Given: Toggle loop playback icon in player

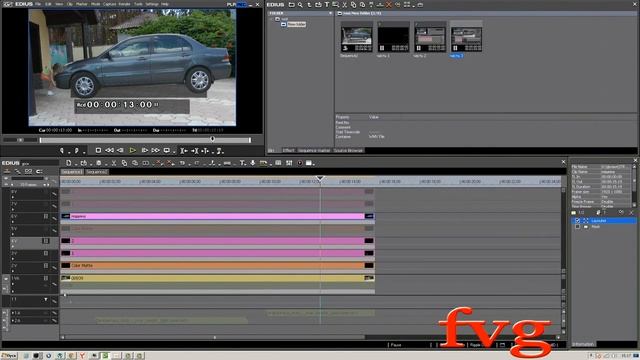Looking at the screenshot, I should click(x=167, y=151).
